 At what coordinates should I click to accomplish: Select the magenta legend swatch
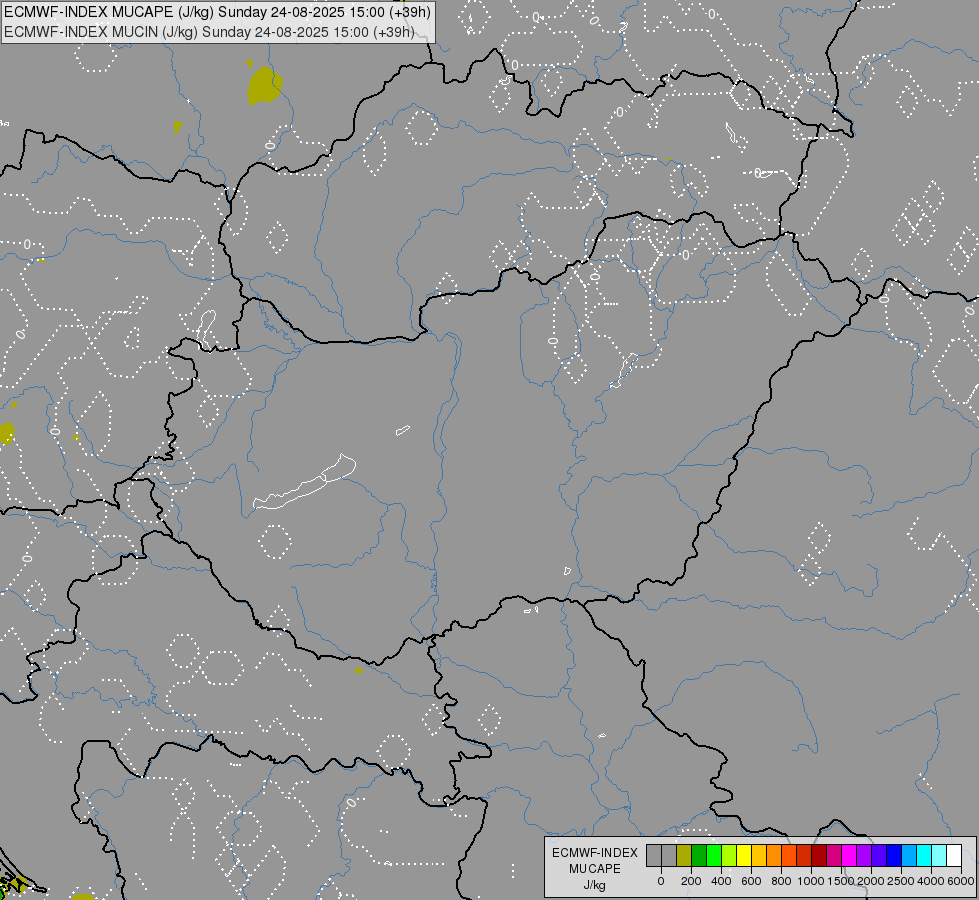point(850,855)
